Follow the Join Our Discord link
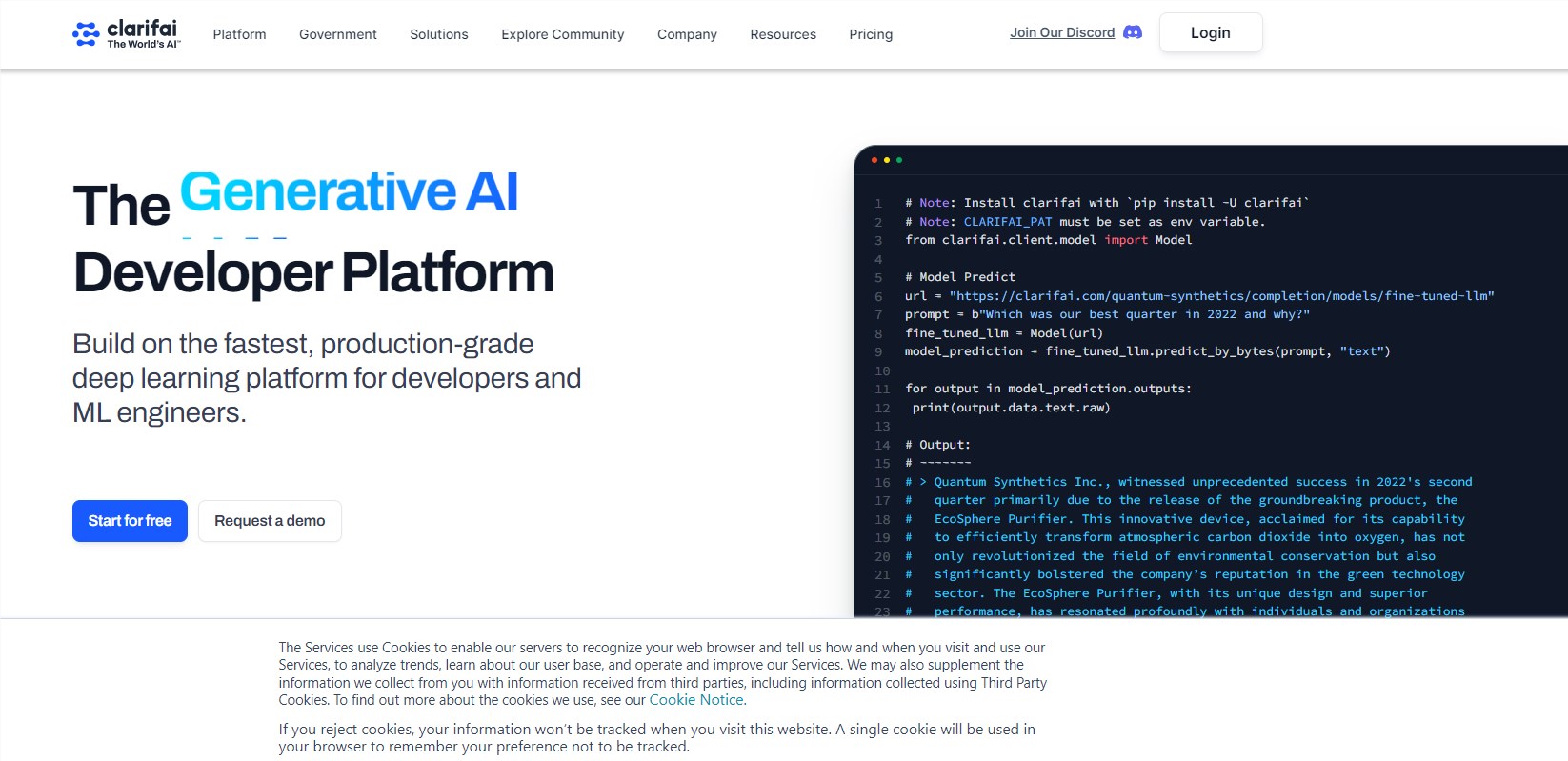The height and width of the screenshot is (761, 1568). click(1061, 32)
